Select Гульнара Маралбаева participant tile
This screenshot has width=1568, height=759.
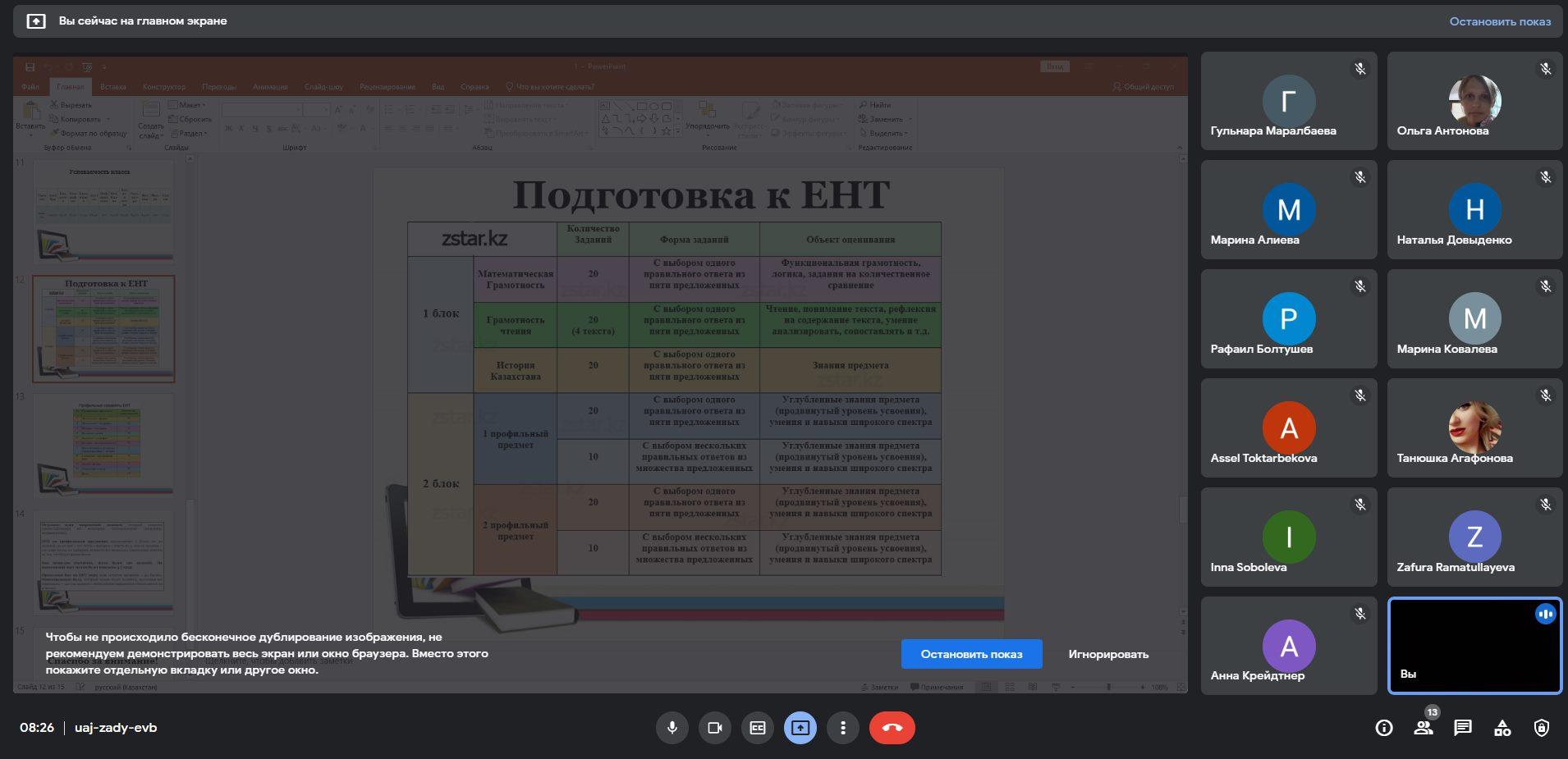click(x=1288, y=101)
